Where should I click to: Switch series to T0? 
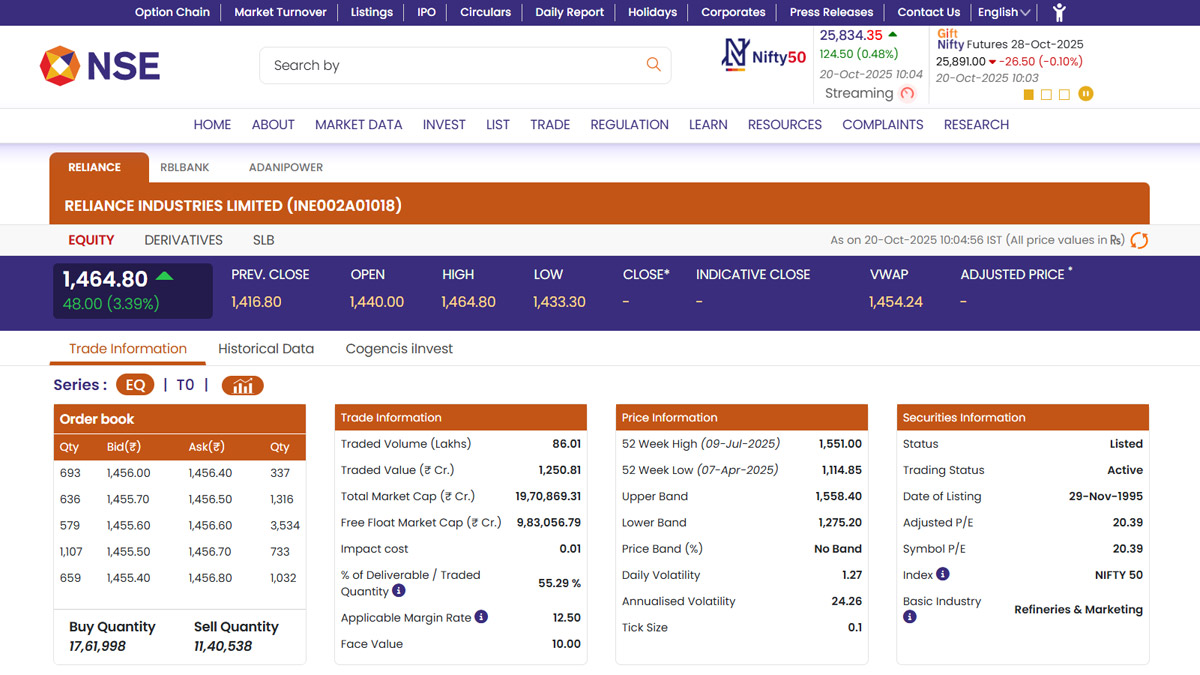(x=185, y=385)
